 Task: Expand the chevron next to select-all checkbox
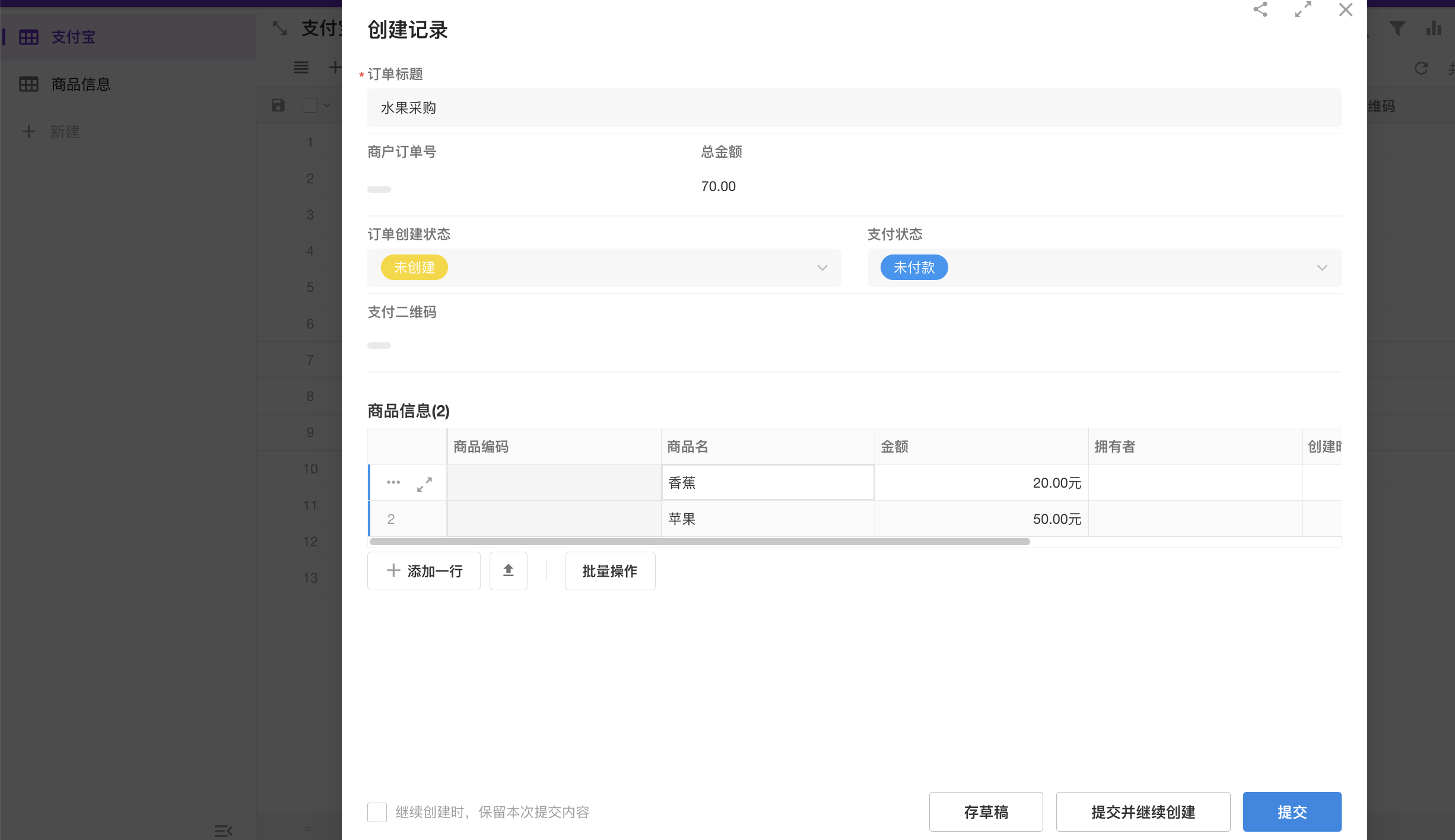[327, 106]
